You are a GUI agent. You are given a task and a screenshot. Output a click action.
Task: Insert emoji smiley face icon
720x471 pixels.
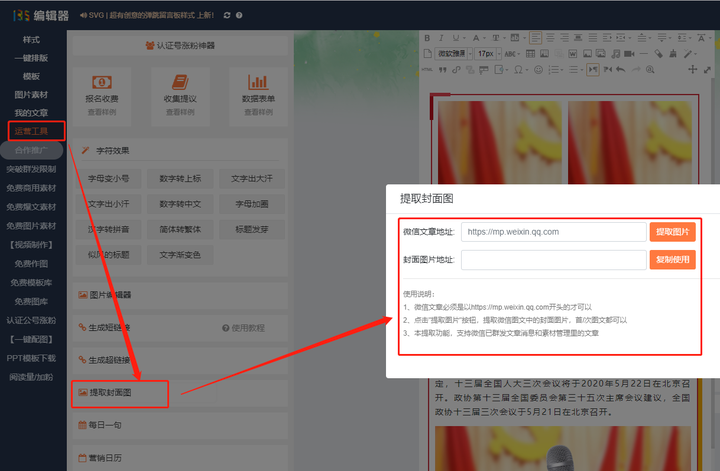(x=538, y=70)
